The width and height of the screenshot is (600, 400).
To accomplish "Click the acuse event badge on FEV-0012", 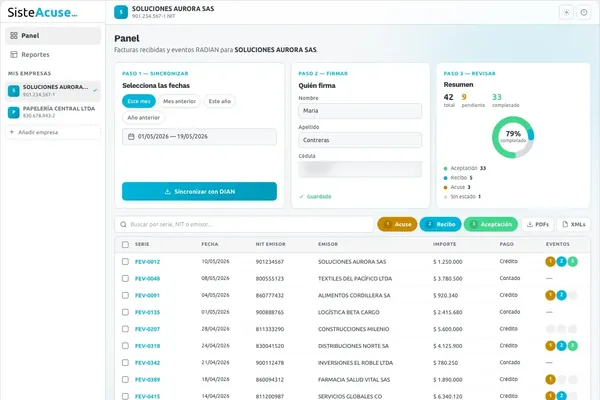I will (x=550, y=261).
